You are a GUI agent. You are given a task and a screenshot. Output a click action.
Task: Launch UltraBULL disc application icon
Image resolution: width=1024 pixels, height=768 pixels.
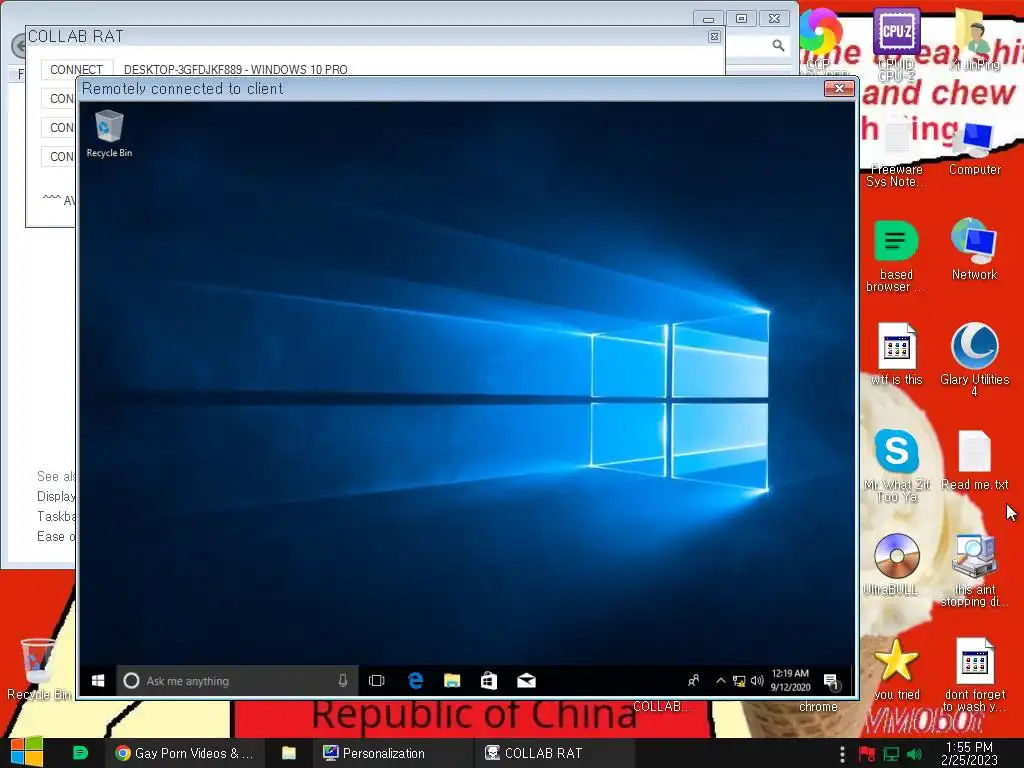click(x=896, y=566)
